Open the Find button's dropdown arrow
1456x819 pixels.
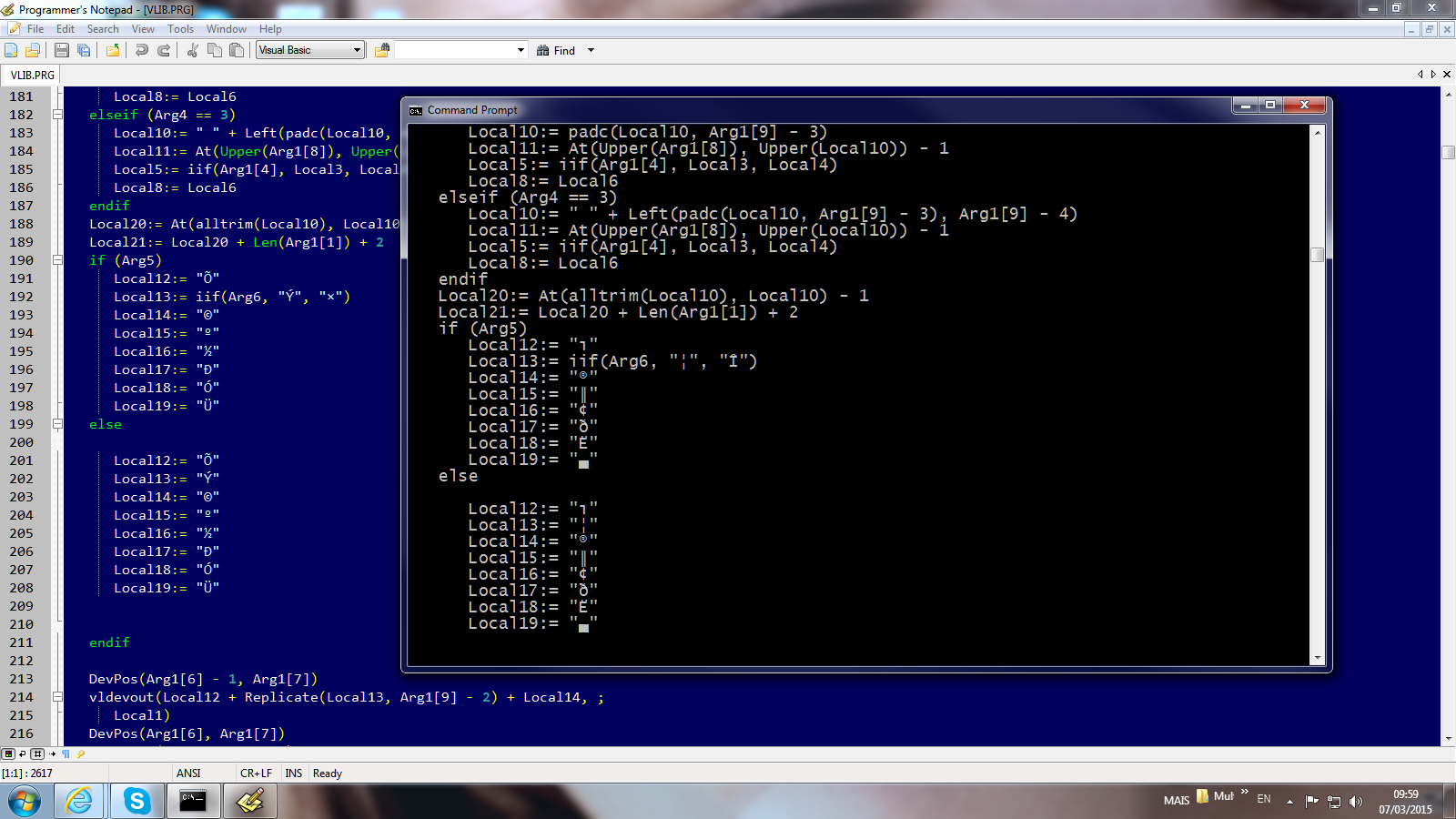591,51
